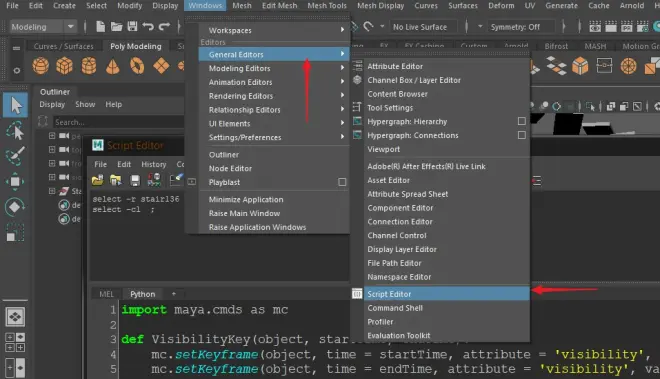This screenshot has width=660, height=379.
Task: Click the Outliner search field
Action: pos(119,122)
